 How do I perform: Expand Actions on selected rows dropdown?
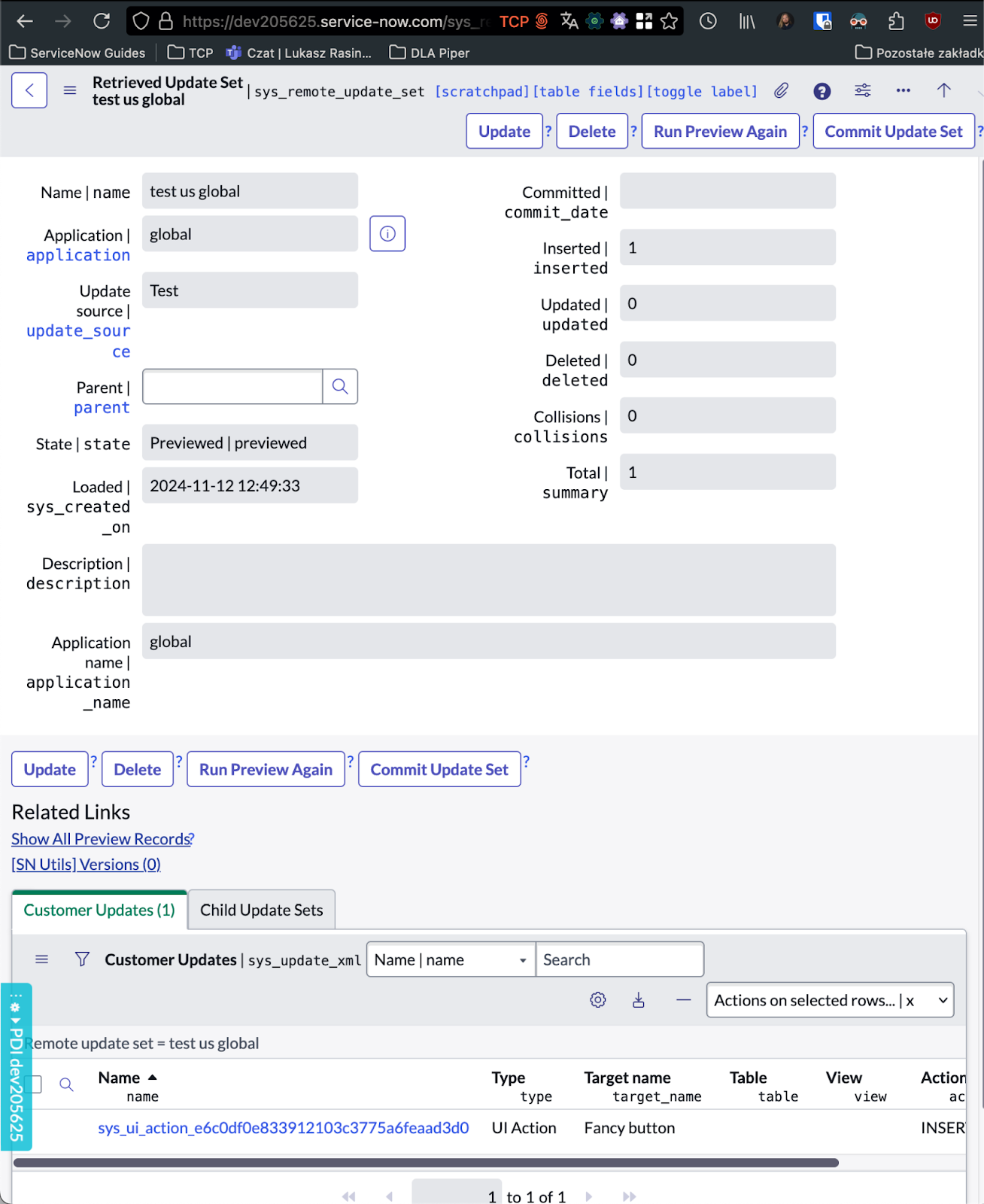pos(830,1001)
